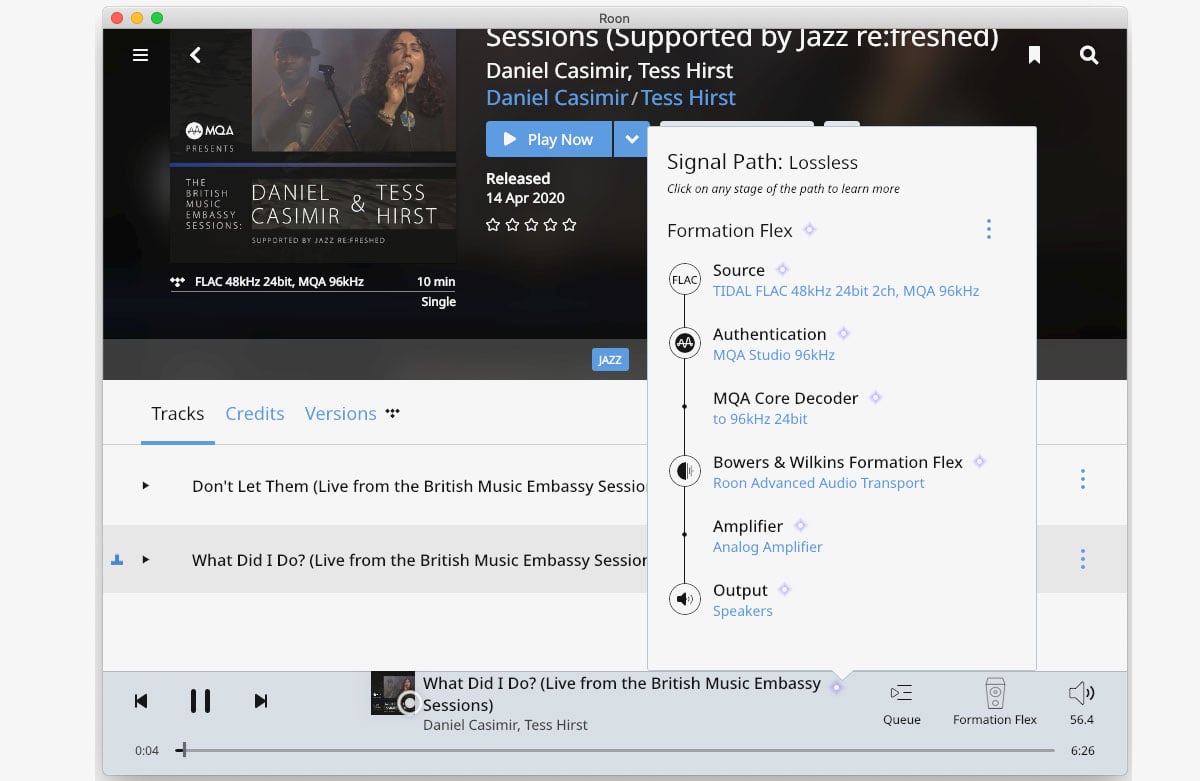Click quality star next to Formation Flex title

coord(810,230)
